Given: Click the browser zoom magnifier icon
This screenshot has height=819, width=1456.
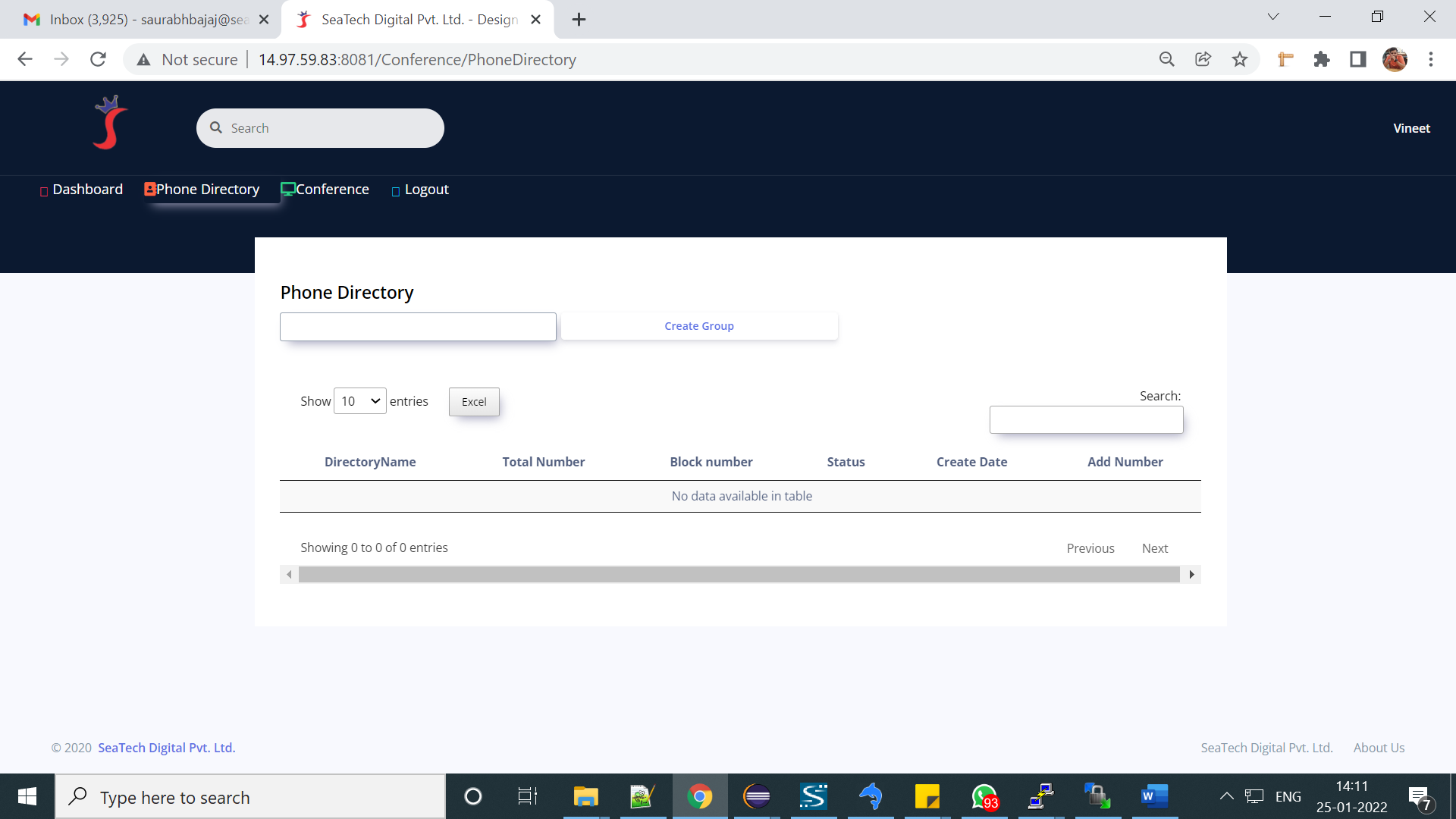Looking at the screenshot, I should 1167,59.
